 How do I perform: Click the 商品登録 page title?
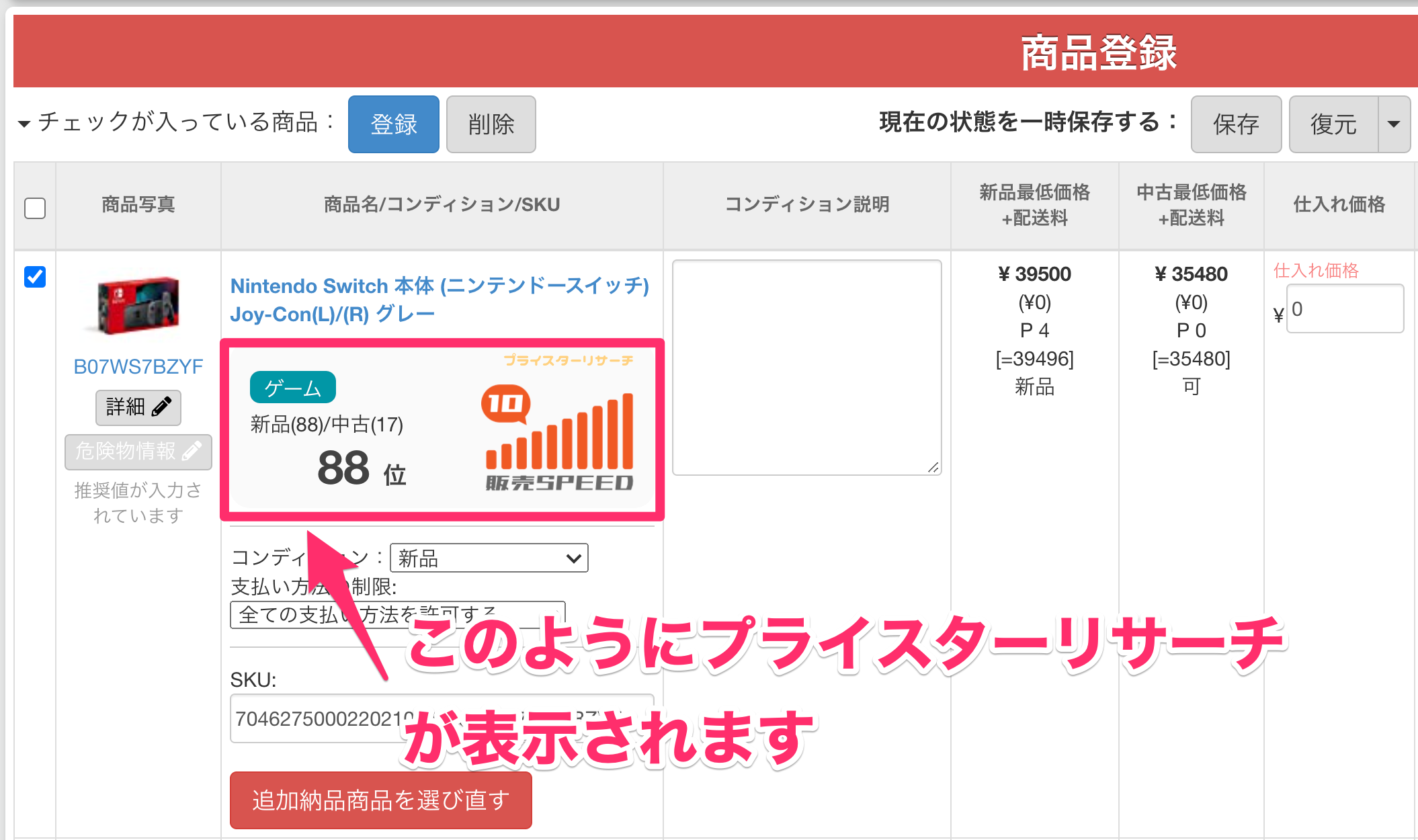click(1098, 52)
